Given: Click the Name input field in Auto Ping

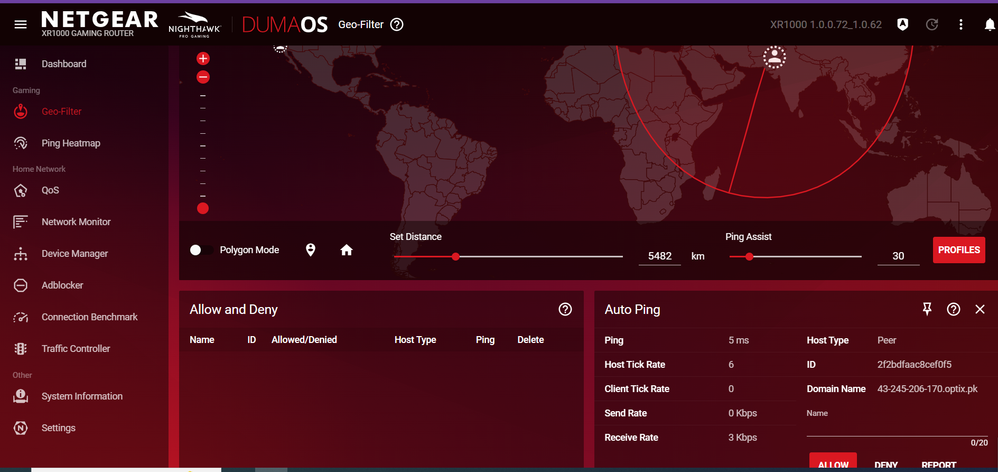Looking at the screenshot, I should [x=897, y=428].
